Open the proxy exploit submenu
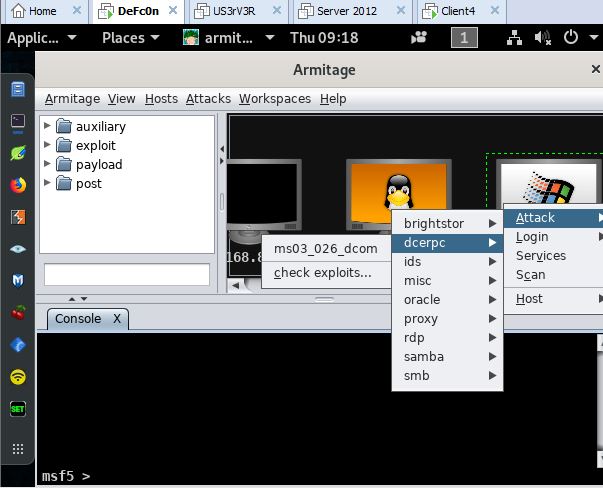 click(x=448, y=319)
